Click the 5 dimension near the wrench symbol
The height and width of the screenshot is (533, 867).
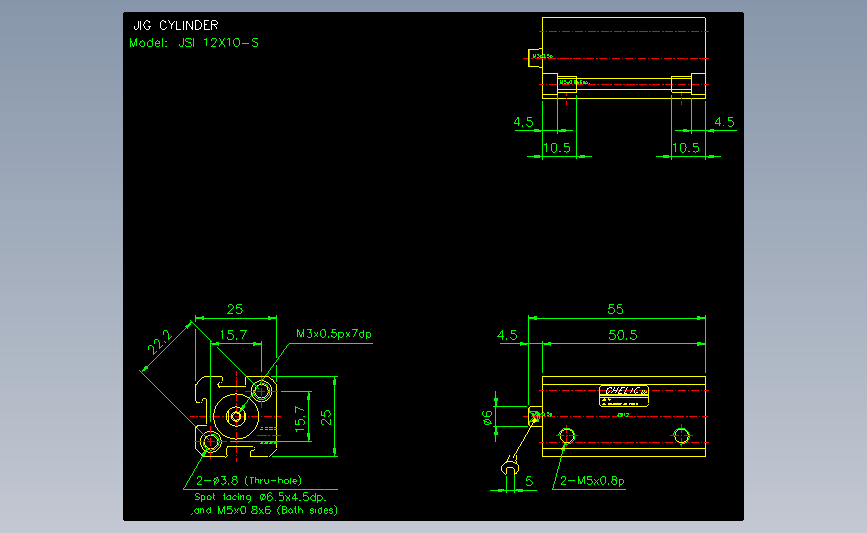529,481
